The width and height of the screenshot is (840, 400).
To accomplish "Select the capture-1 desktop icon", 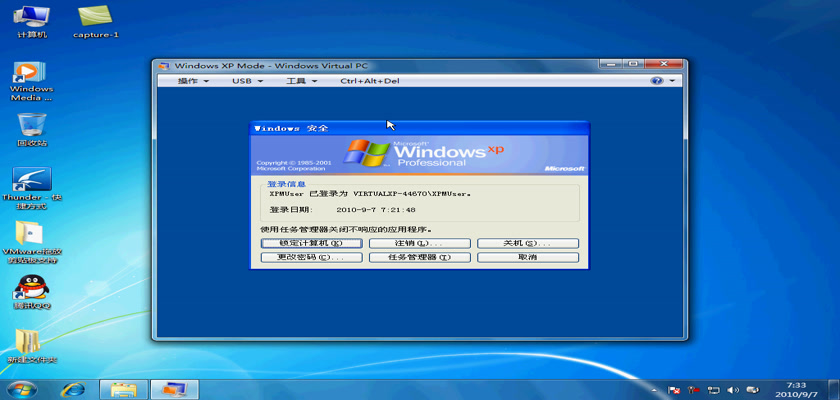I will point(96,18).
